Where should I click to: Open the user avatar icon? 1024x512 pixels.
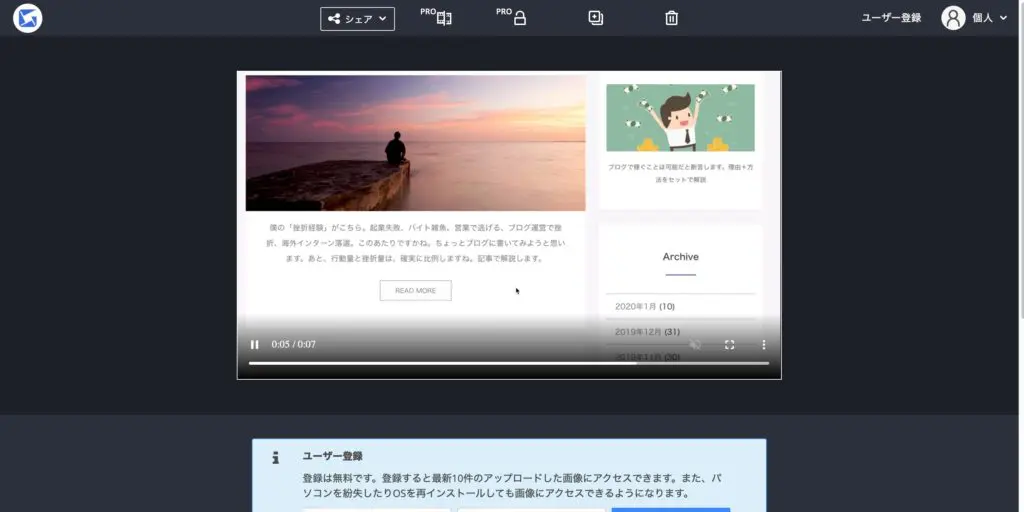pyautogui.click(x=953, y=18)
